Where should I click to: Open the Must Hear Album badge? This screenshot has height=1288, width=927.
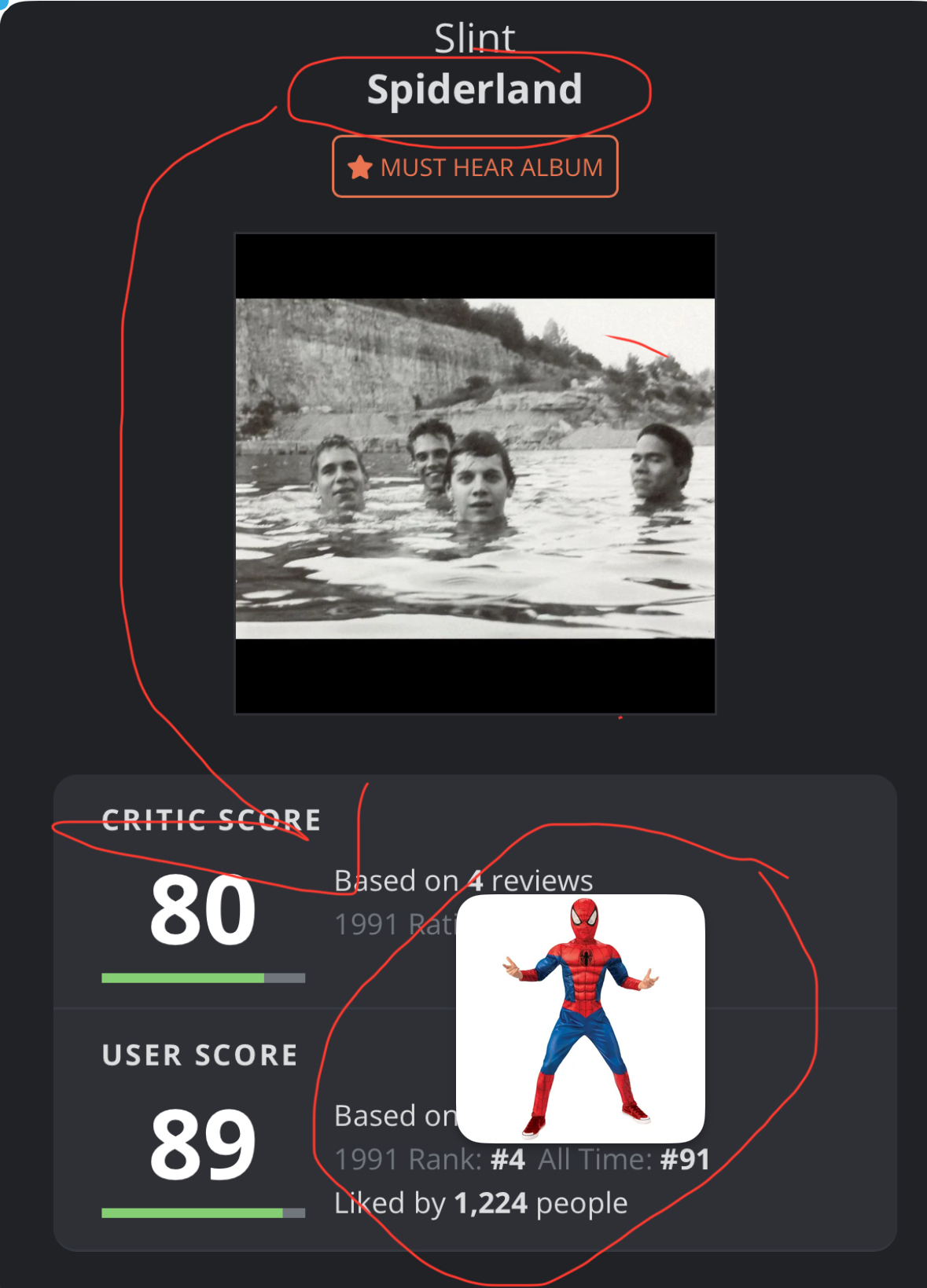475,167
